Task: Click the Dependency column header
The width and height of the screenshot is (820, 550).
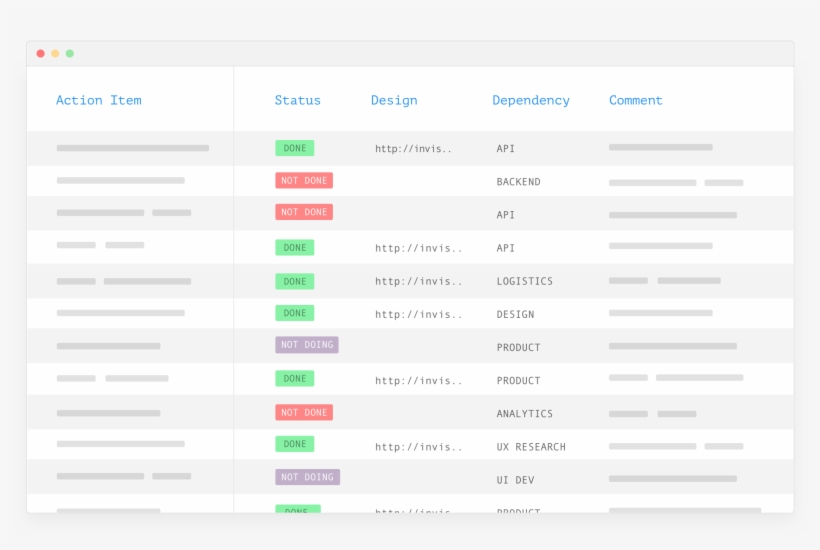Action: (530, 100)
